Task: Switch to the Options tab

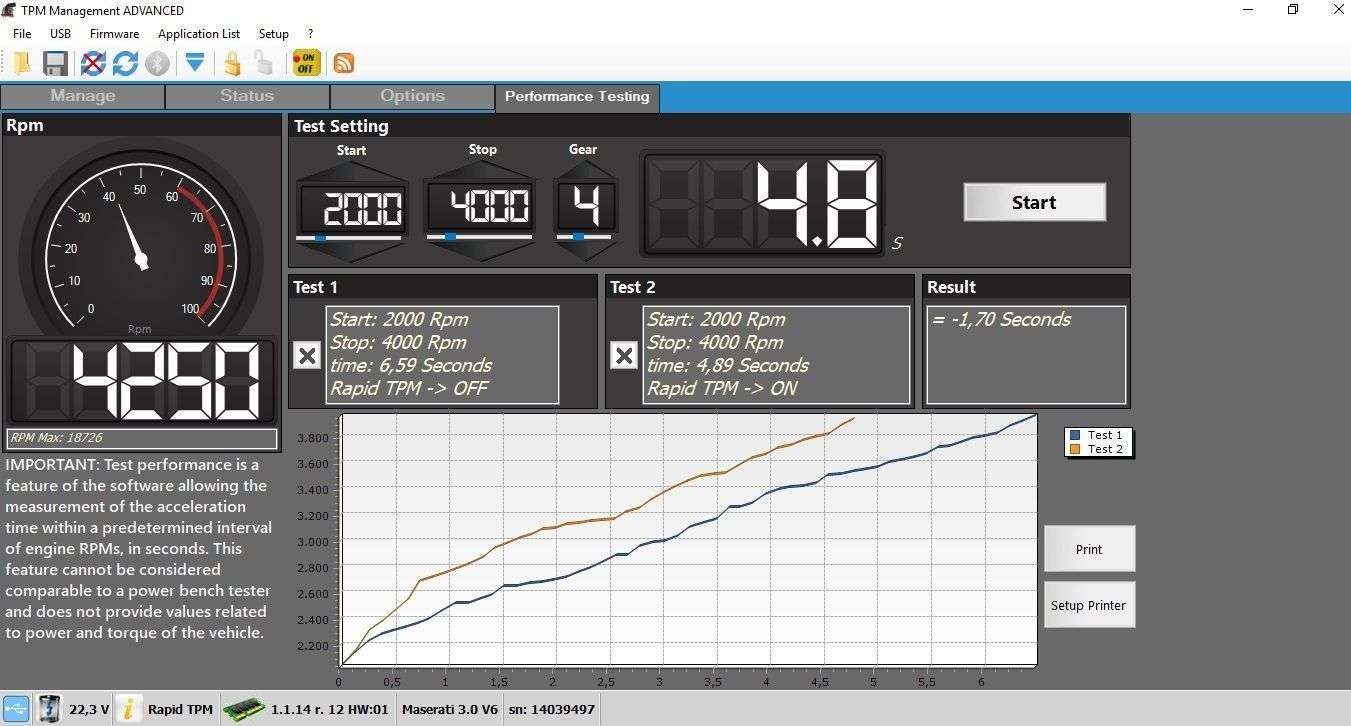Action: [x=412, y=96]
